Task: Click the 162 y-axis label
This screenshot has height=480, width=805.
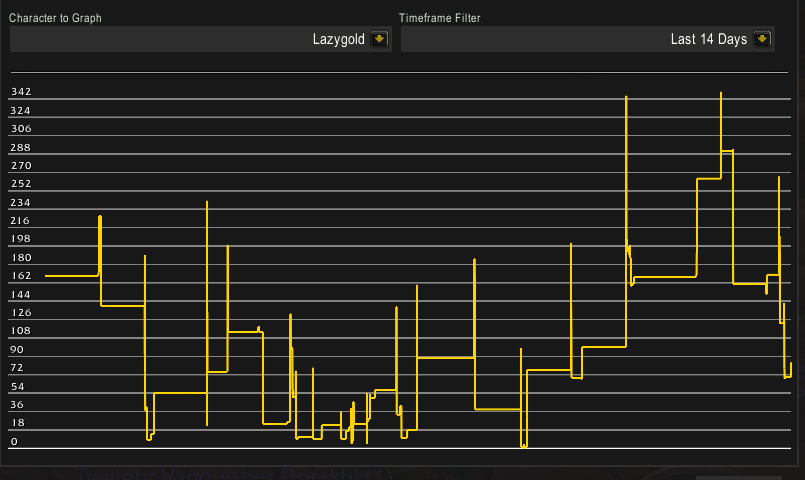Action: (21, 276)
